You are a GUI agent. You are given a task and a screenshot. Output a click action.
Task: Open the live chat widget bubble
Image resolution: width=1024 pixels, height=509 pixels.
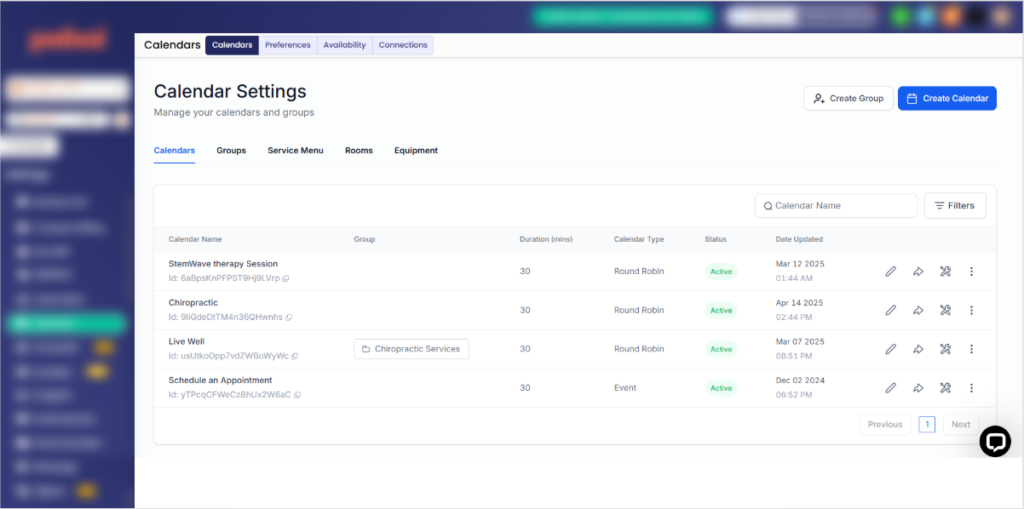pyautogui.click(x=995, y=442)
